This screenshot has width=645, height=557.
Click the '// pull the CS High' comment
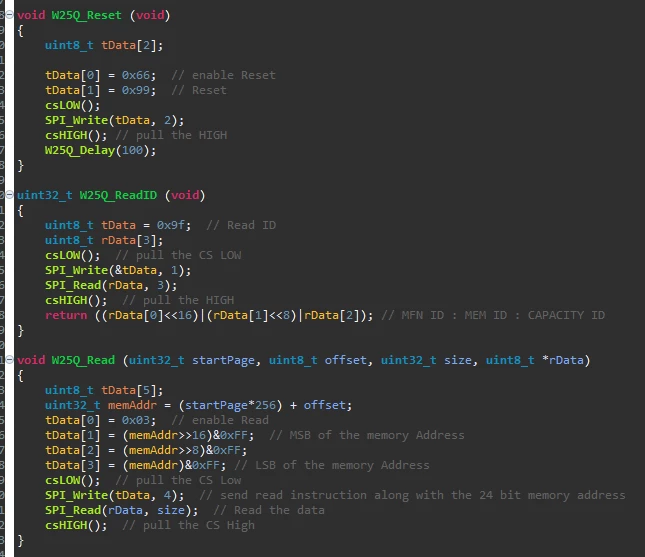pyautogui.click(x=188, y=525)
